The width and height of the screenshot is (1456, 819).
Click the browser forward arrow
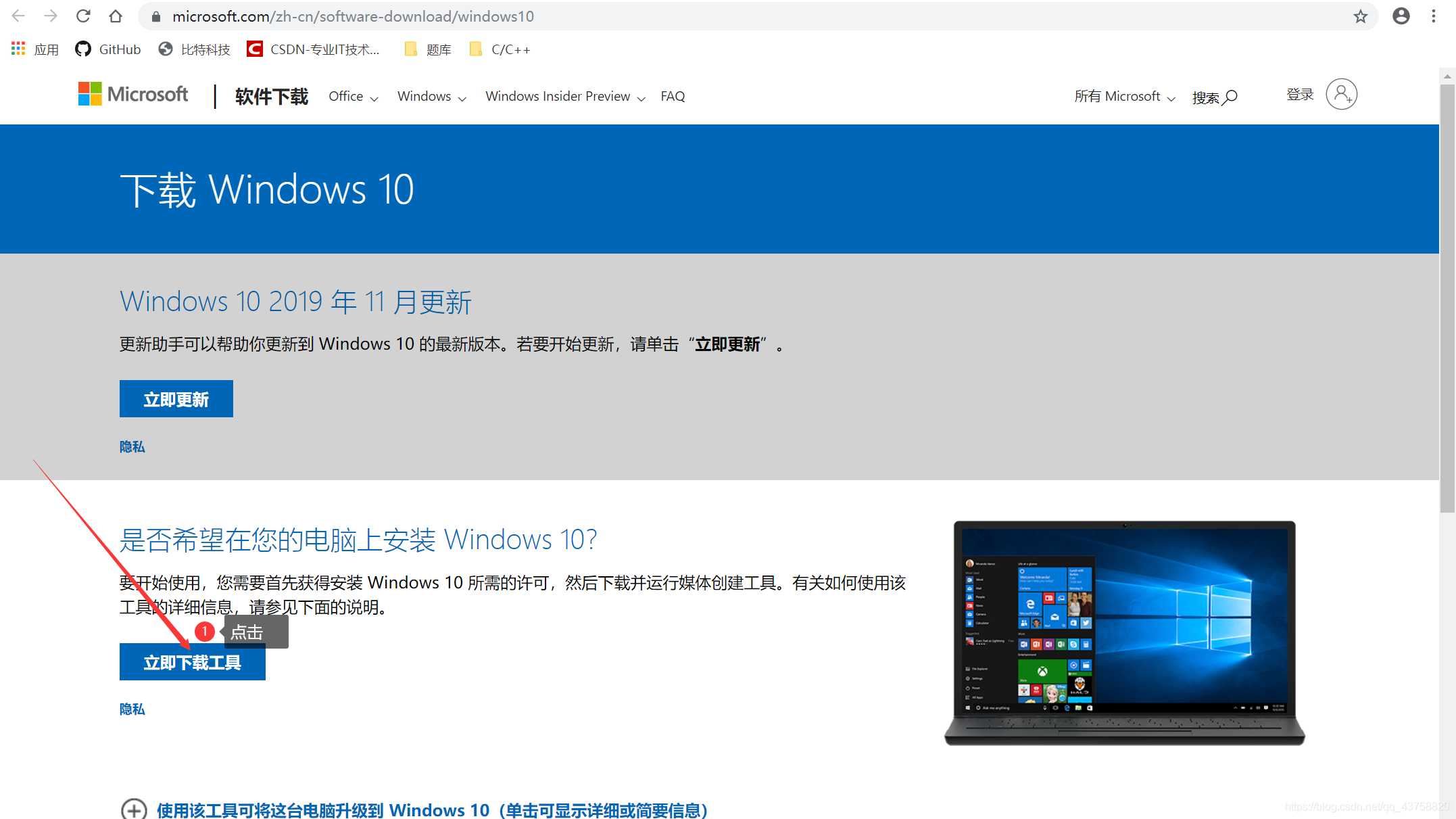click(51, 16)
